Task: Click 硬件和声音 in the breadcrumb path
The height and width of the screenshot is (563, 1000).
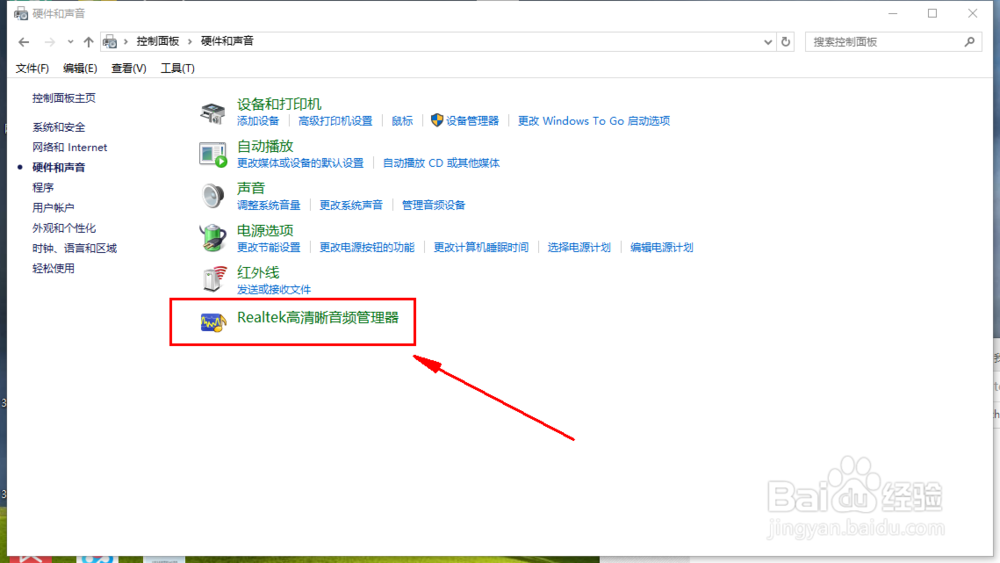Action: [227, 41]
